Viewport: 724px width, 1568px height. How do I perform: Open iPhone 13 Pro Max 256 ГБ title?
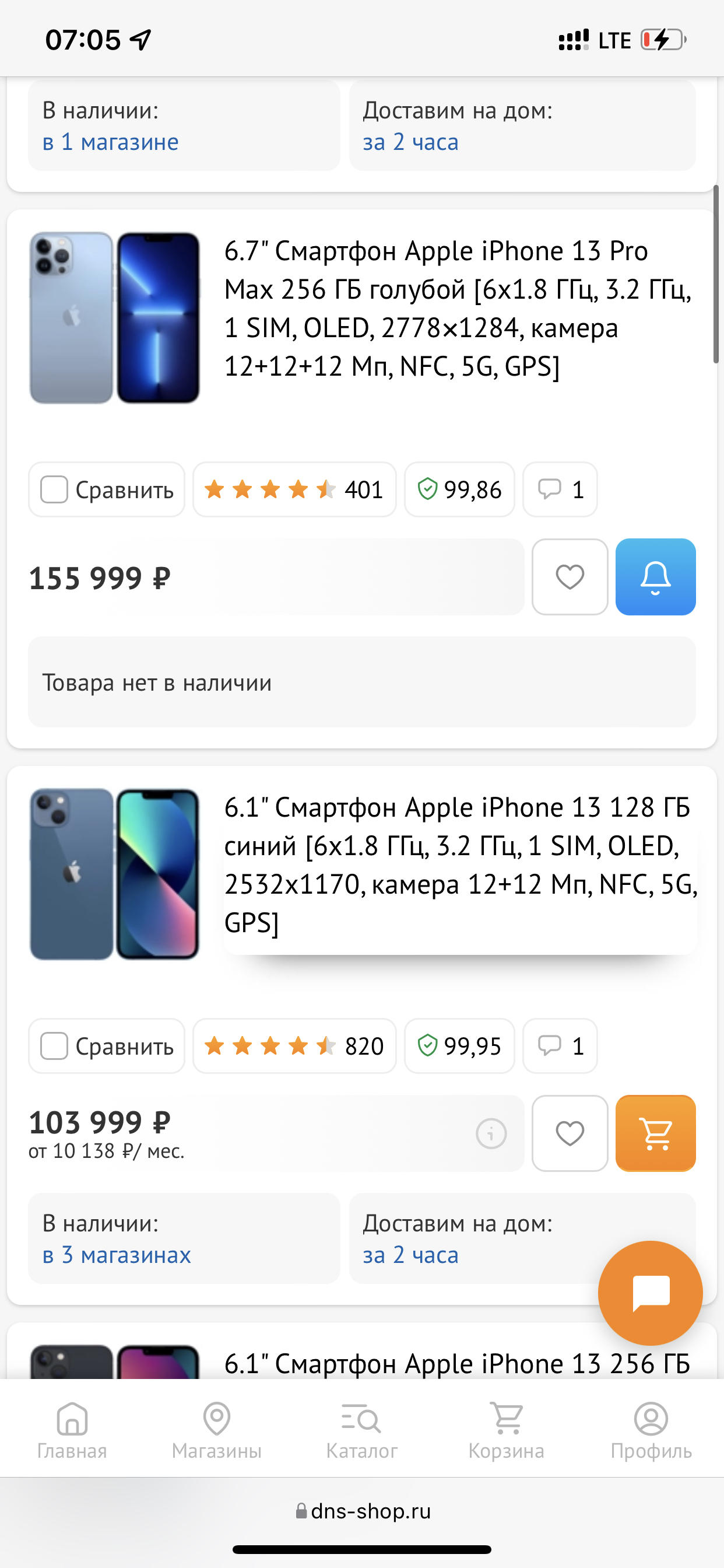pyautogui.click(x=458, y=308)
